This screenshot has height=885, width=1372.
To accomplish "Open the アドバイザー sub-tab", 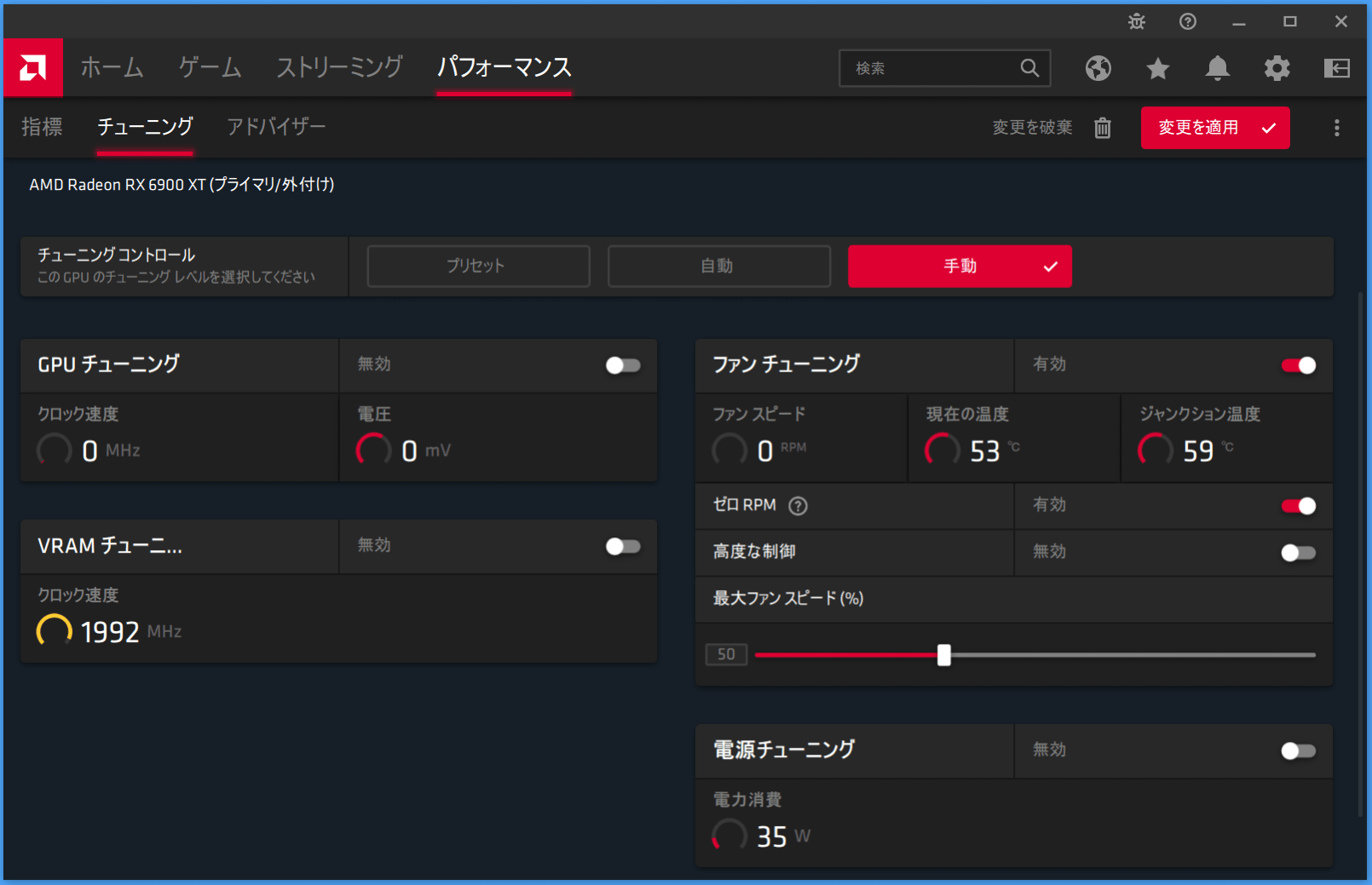I will [276, 127].
